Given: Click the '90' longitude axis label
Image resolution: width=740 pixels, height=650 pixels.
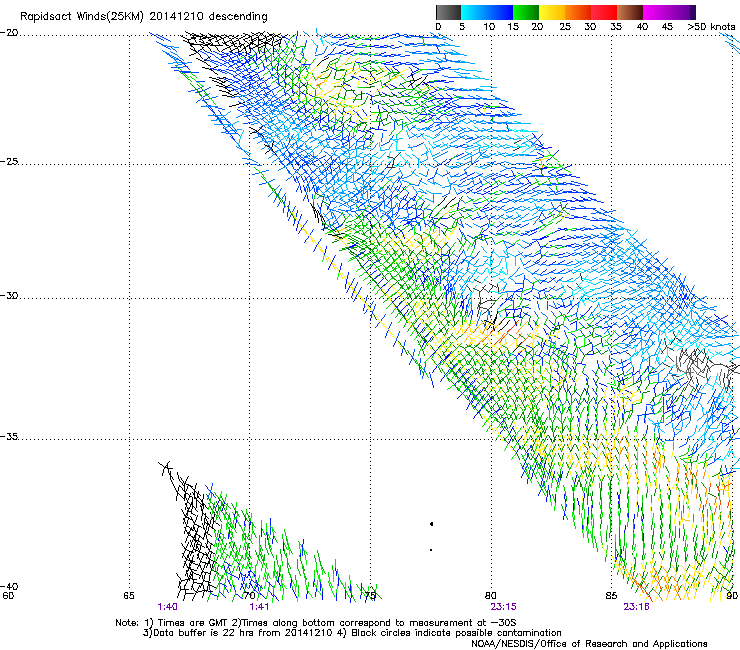Looking at the screenshot, I should tap(732, 595).
